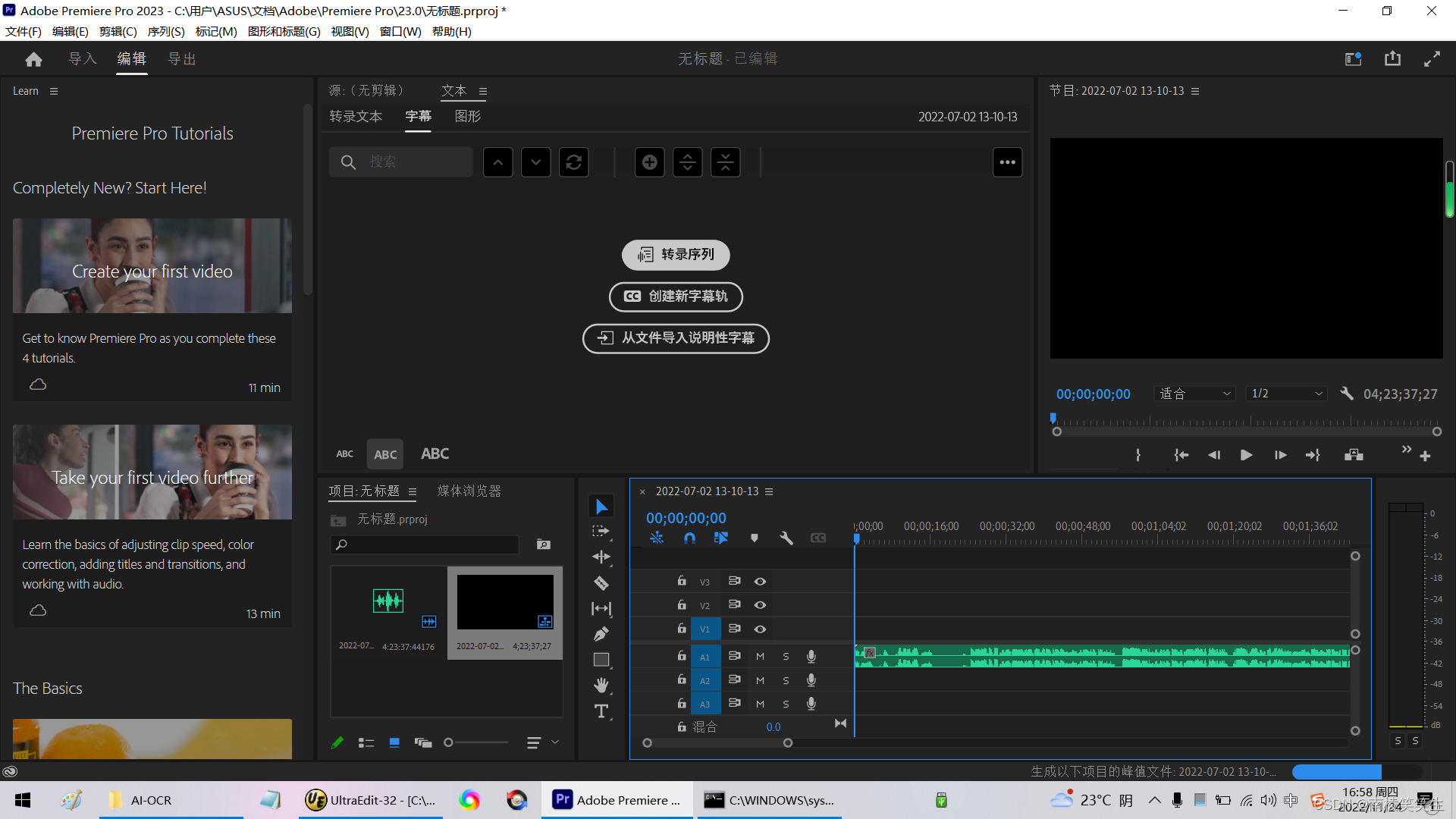1456x819 pixels.
Task: Hide track V2 output eye
Action: [760, 605]
